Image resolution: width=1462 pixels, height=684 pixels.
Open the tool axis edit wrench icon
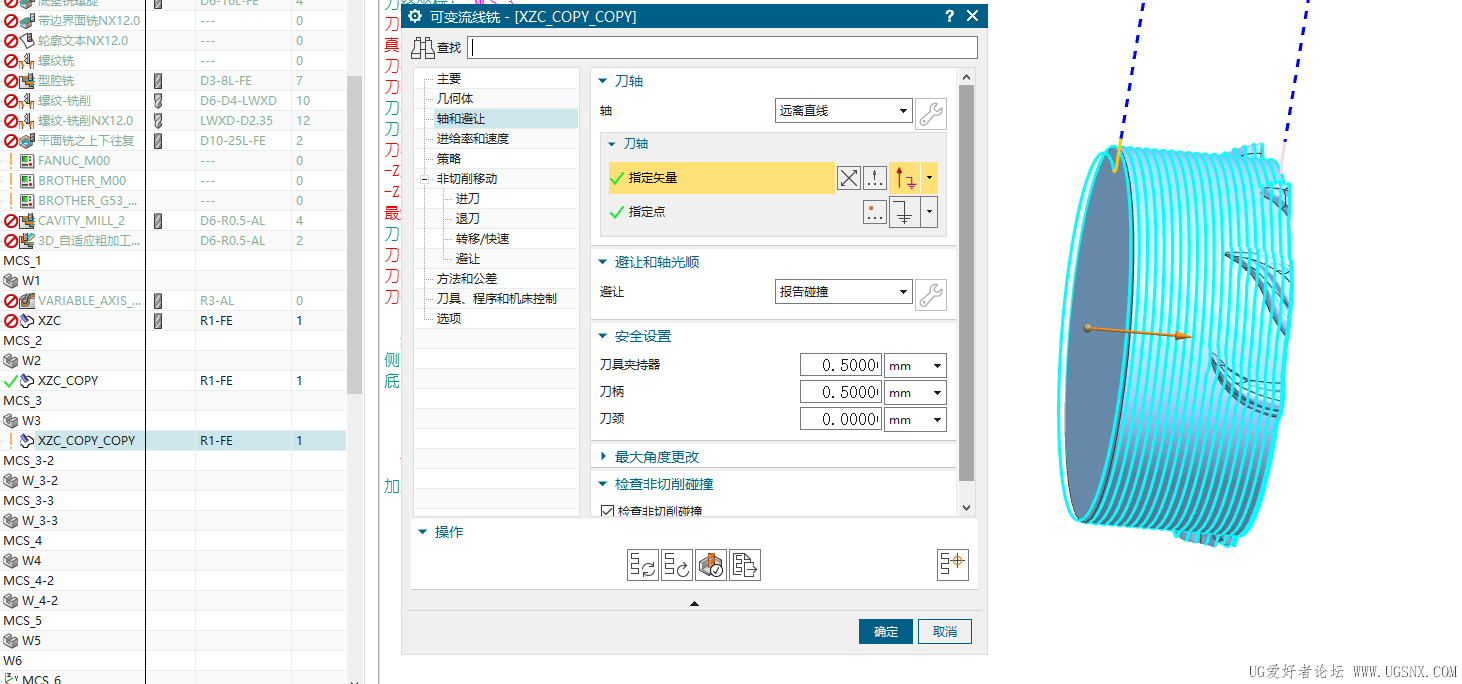pyautogui.click(x=930, y=112)
